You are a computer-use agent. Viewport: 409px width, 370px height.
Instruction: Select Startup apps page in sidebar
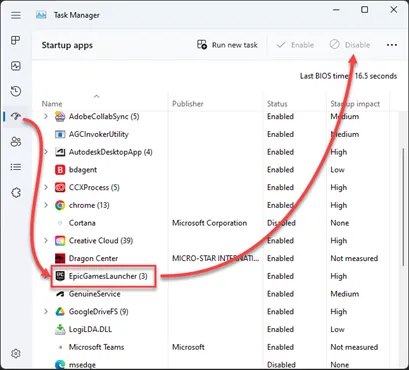coord(16,116)
